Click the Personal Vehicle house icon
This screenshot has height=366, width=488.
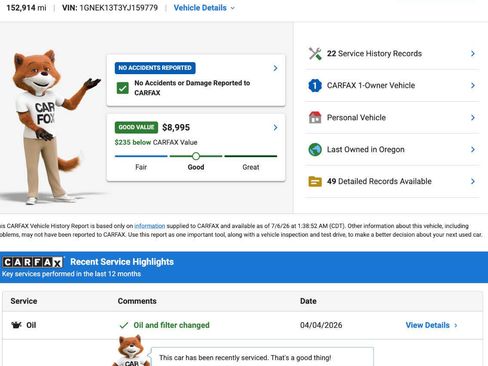point(315,117)
